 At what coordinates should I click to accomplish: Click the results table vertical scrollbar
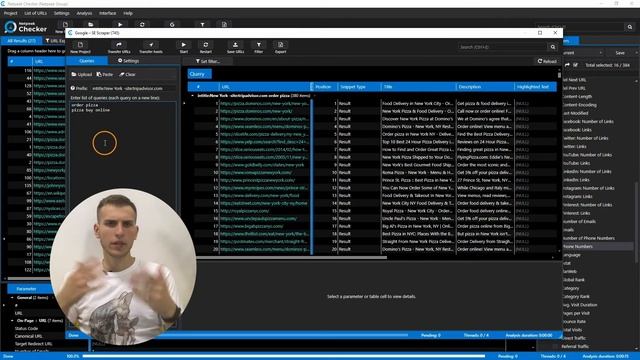(x=559, y=75)
